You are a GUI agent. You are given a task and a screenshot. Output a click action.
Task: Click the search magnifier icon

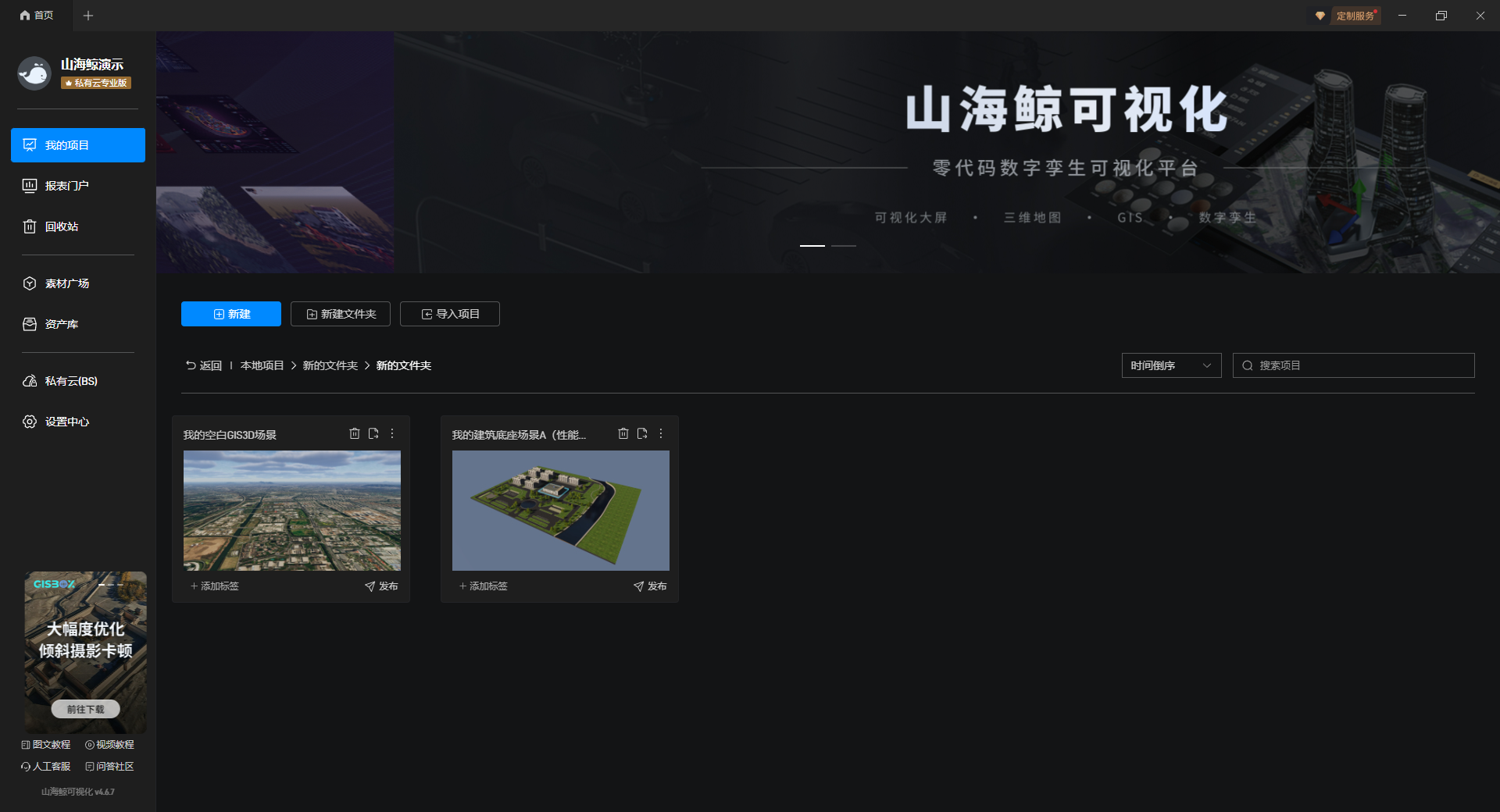1248,365
